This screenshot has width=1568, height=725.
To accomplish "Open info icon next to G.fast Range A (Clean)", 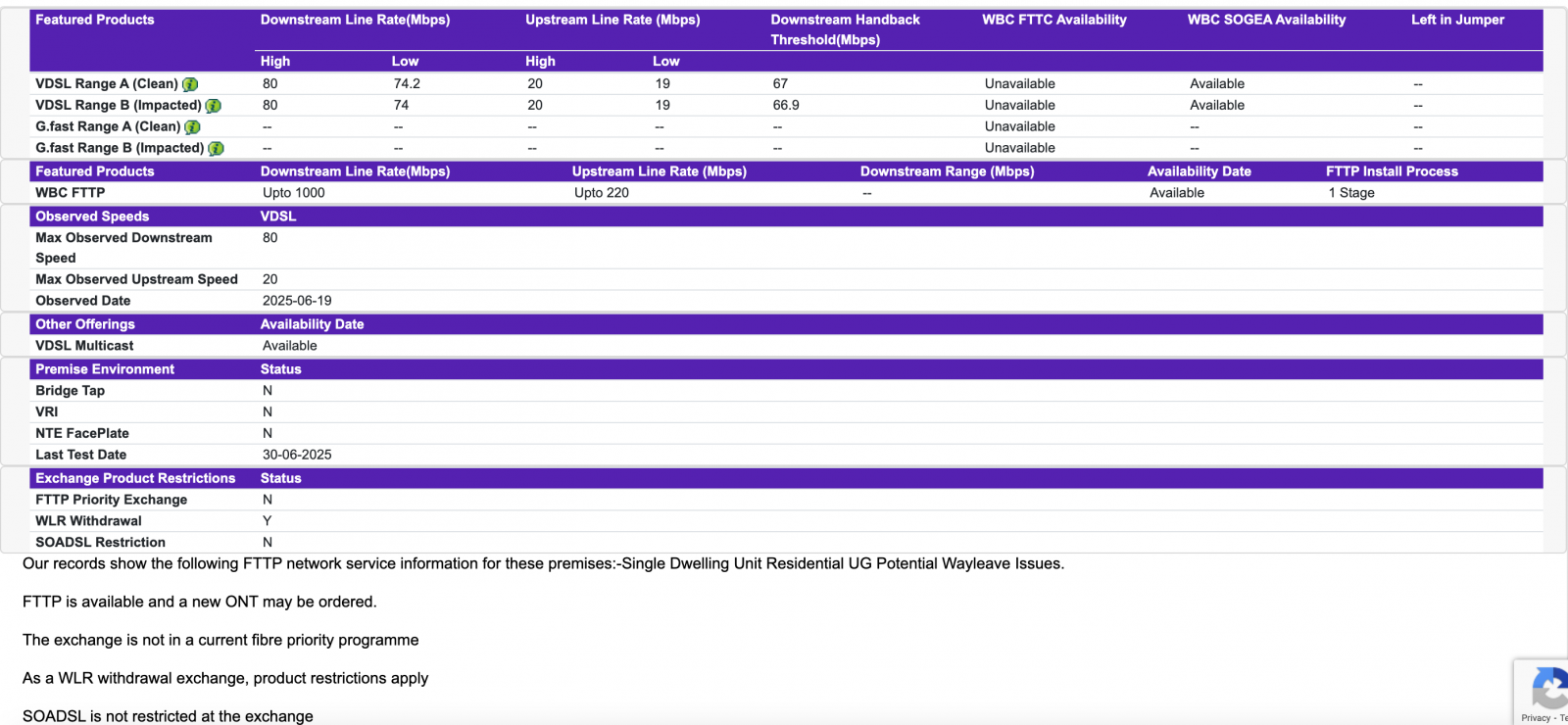I will pos(192,127).
